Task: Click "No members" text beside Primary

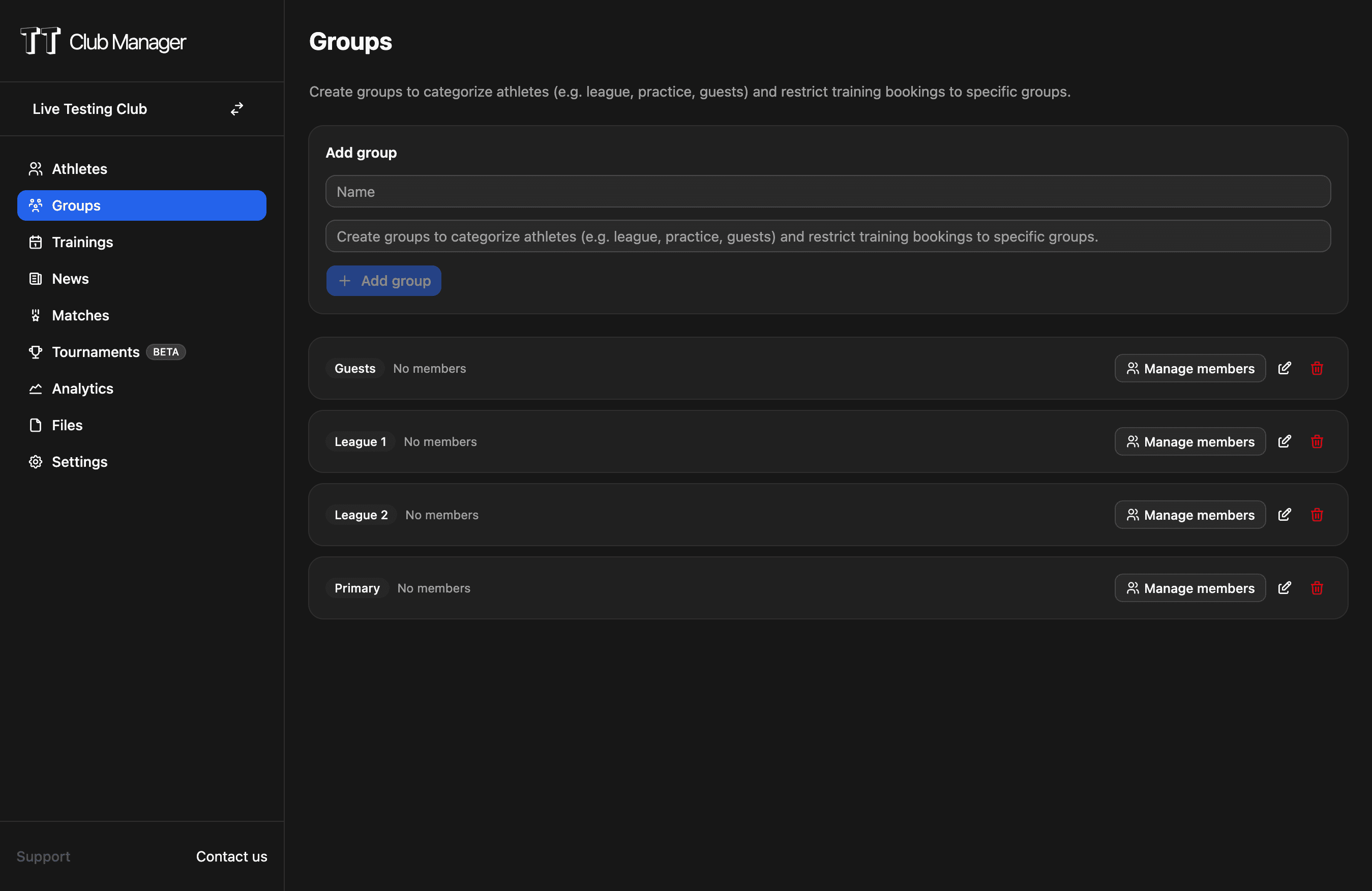Action: point(433,588)
